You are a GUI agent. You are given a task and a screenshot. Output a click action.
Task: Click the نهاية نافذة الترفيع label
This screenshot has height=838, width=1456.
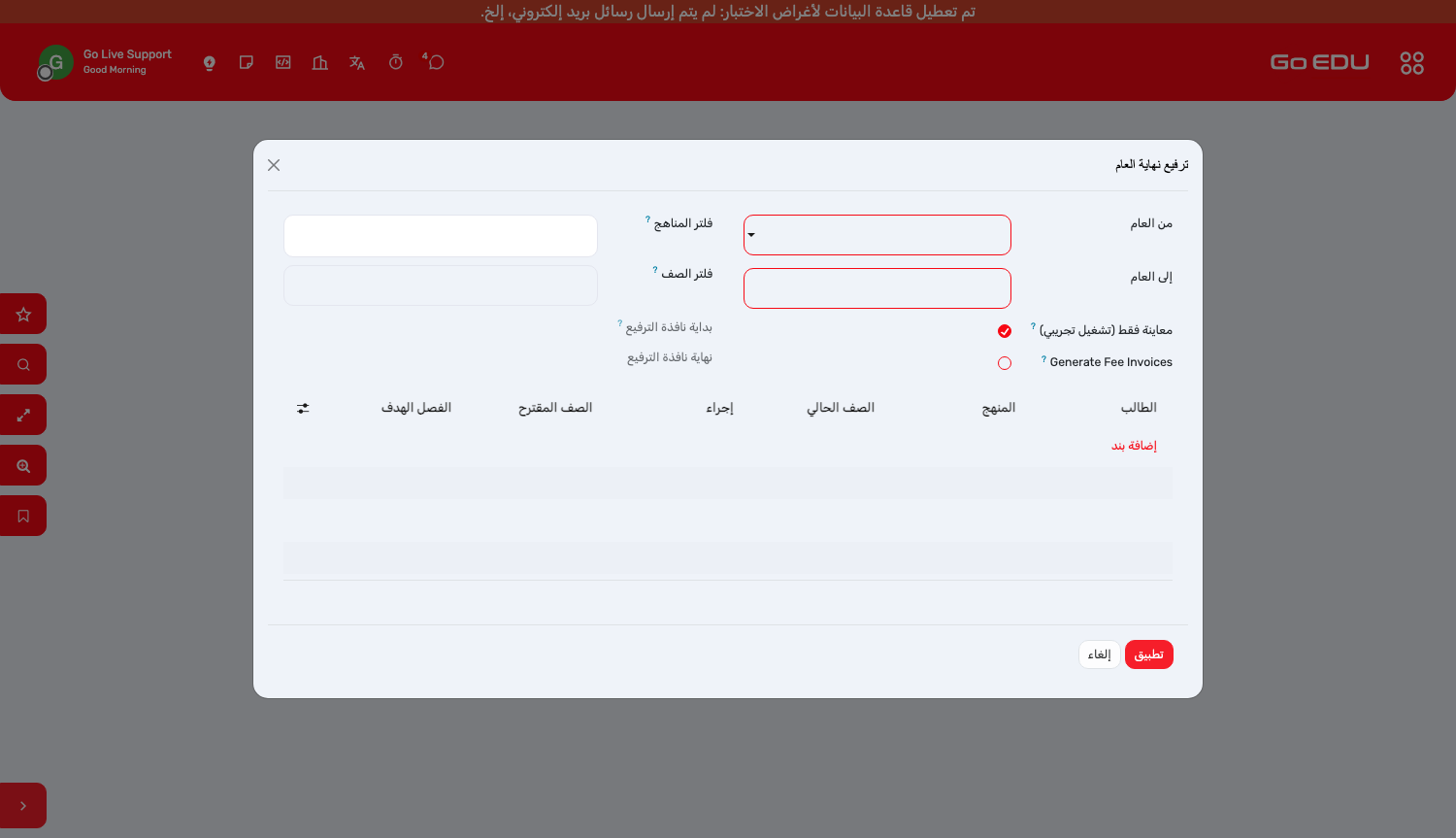pyautogui.click(x=670, y=357)
